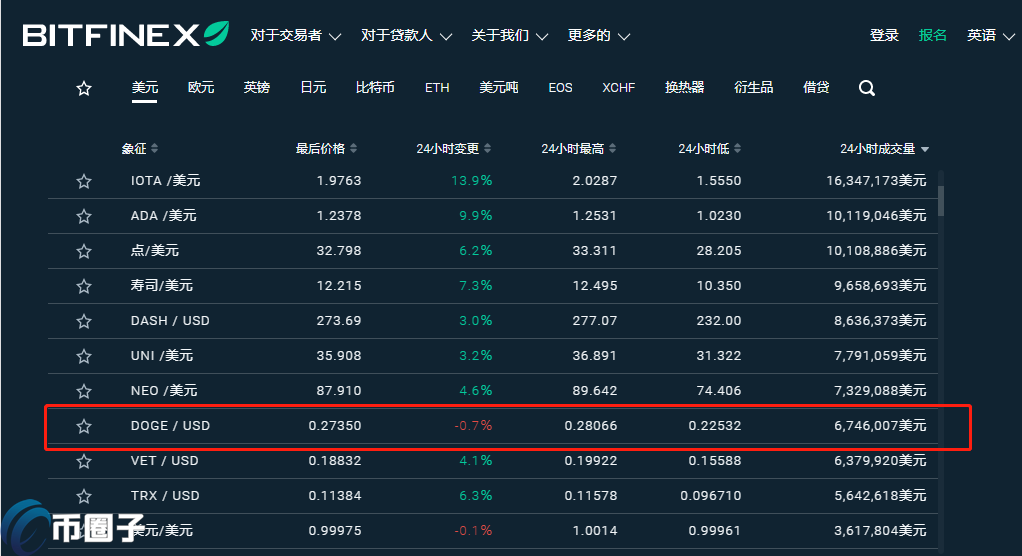Favorite the IOTA row star

point(84,181)
